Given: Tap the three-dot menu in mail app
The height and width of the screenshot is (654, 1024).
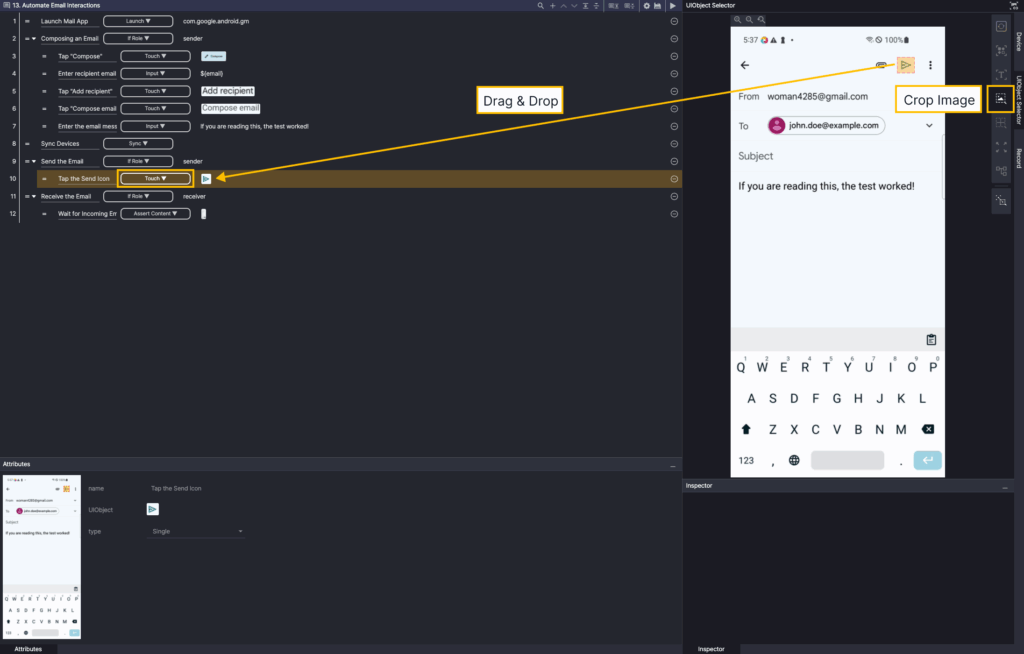Looking at the screenshot, I should click(x=931, y=65).
